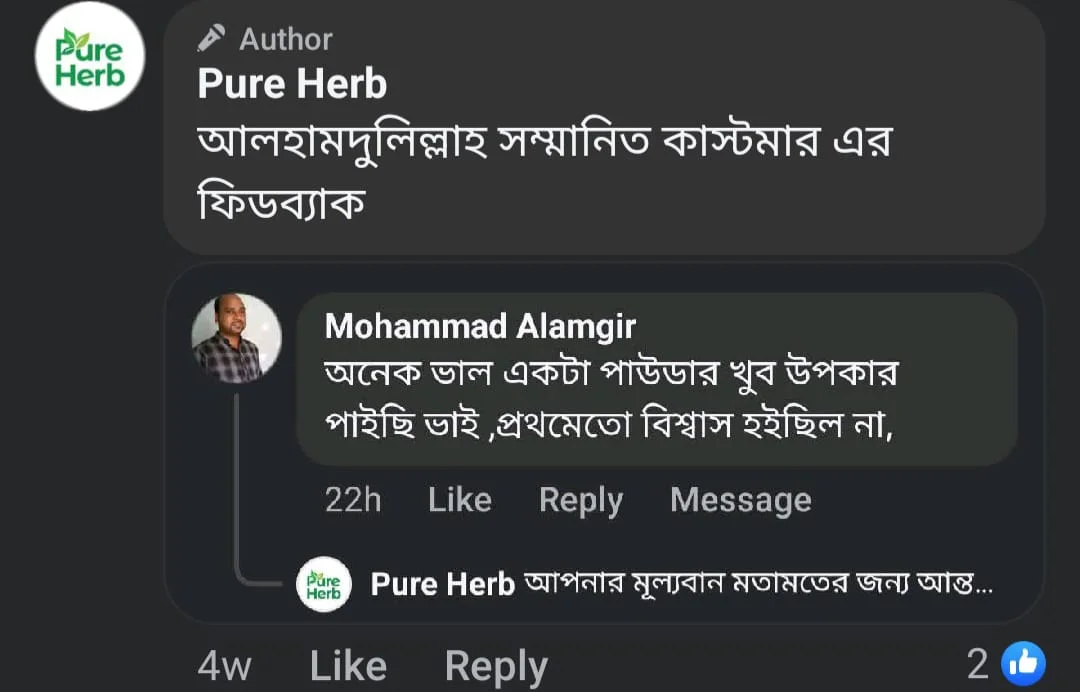Message Mohammad Alamgir from his comment
1080x692 pixels.
click(740, 500)
